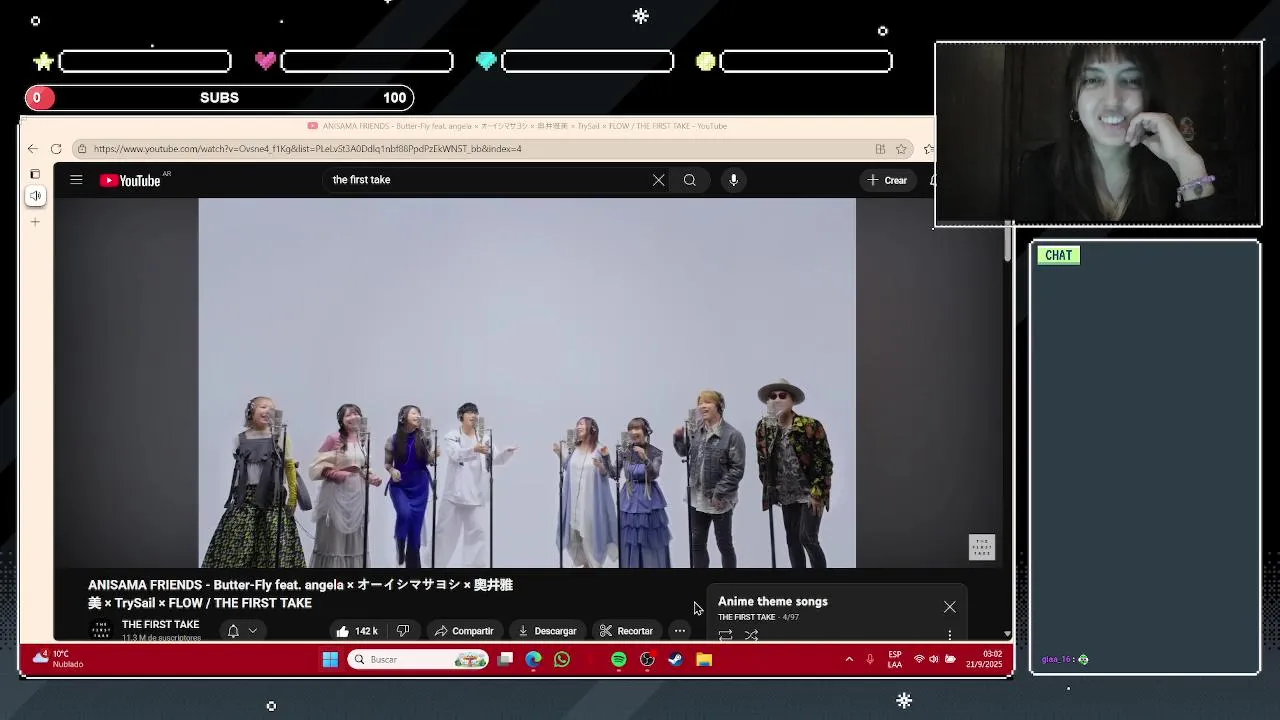Toggle playlist shuffle button
This screenshot has width=1280, height=720.
[752, 635]
